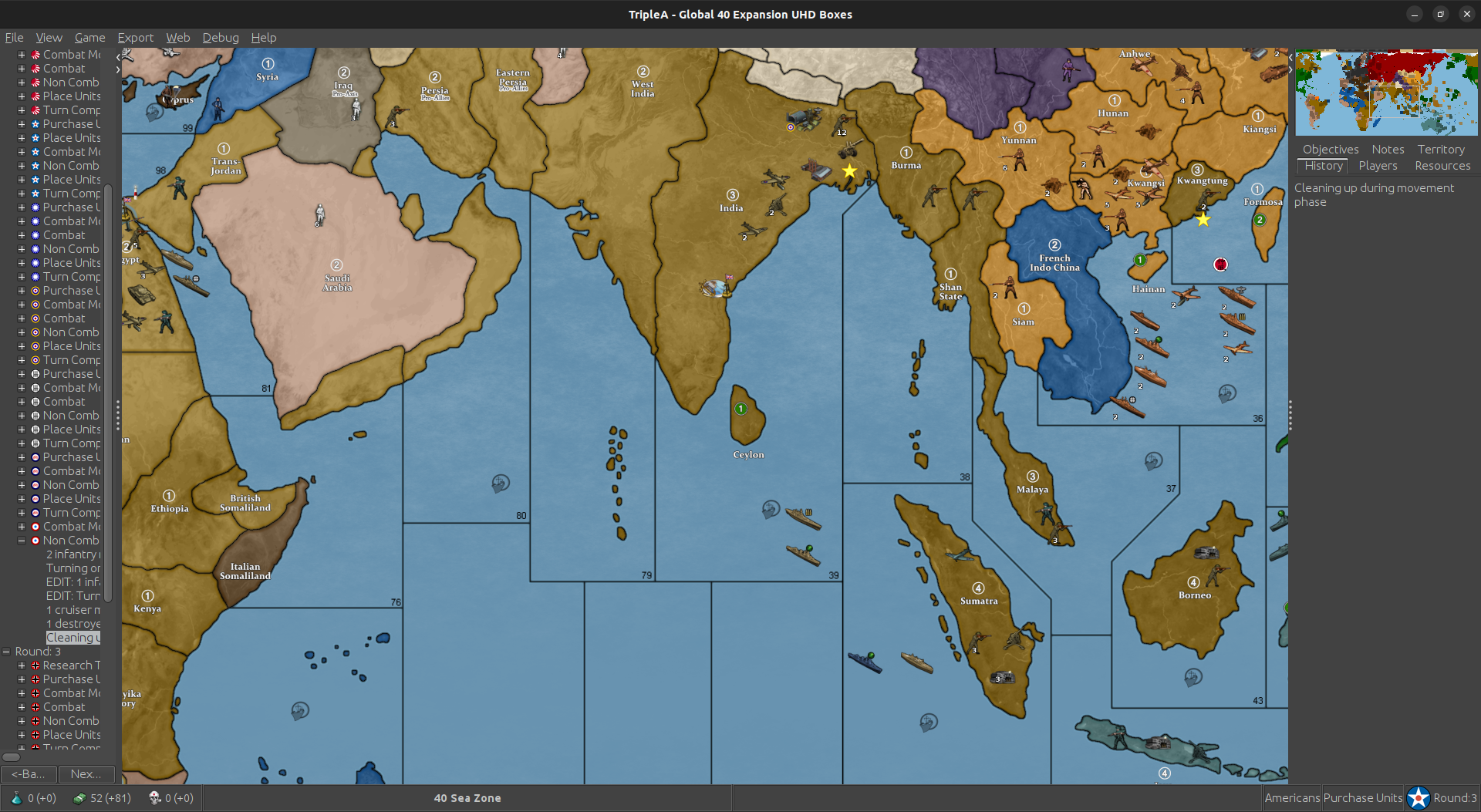Click the green 1 marker on Ceylon
Image resolution: width=1481 pixels, height=812 pixels.
coord(740,409)
